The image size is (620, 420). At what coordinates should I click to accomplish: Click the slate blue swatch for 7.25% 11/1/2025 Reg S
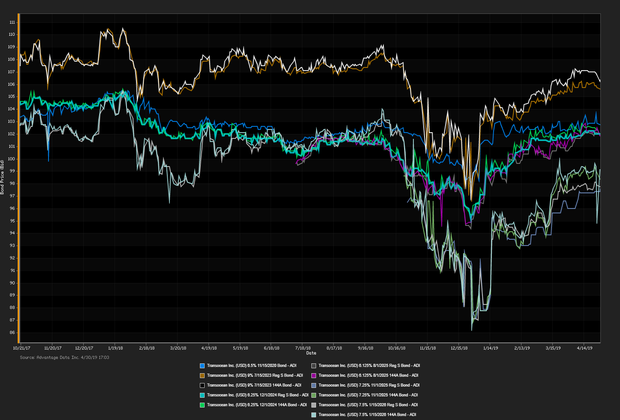314,385
